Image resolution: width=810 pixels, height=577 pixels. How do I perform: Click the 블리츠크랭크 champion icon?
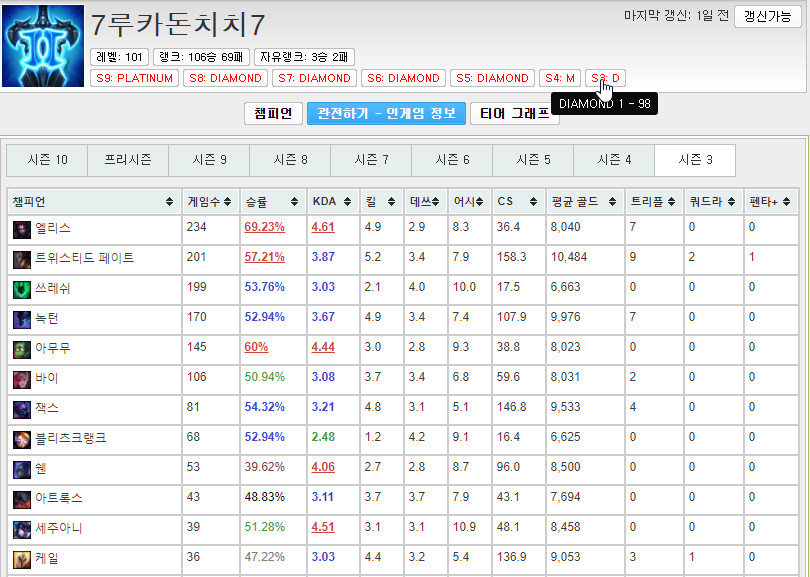click(22, 439)
